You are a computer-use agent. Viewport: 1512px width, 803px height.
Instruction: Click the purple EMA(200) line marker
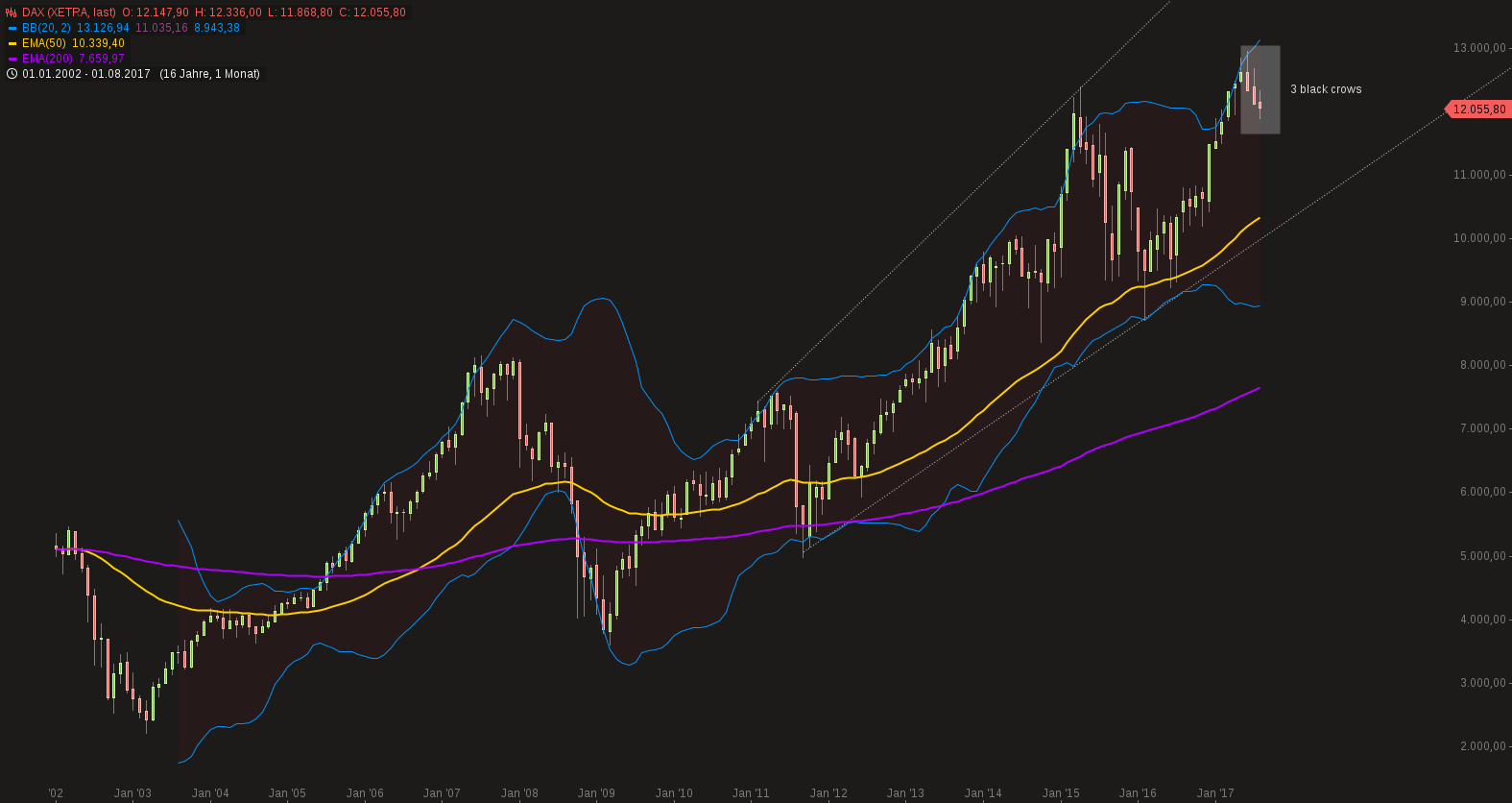[x=12, y=59]
